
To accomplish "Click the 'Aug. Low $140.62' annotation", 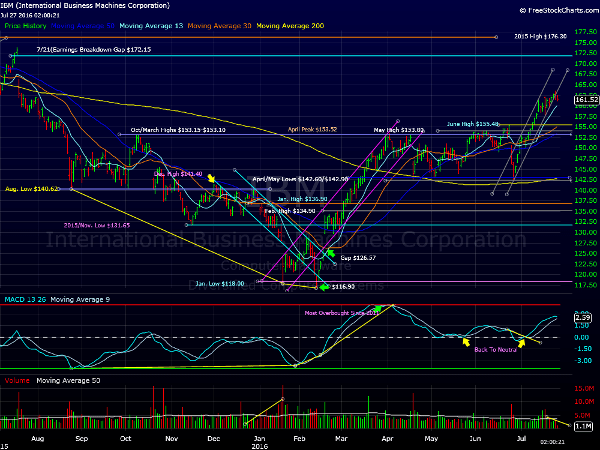I will (33, 189).
